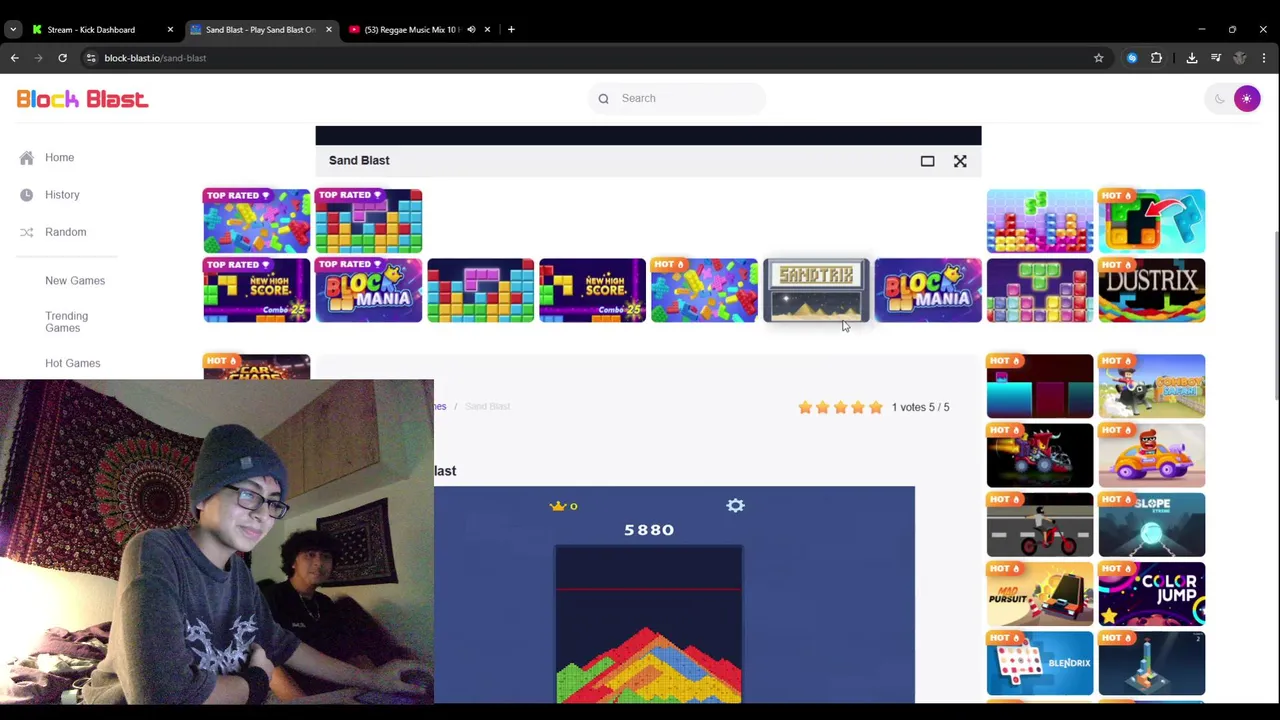Open the monster truck game thumbnail
Viewport: 1280px width, 720px height.
pos(1040,455)
